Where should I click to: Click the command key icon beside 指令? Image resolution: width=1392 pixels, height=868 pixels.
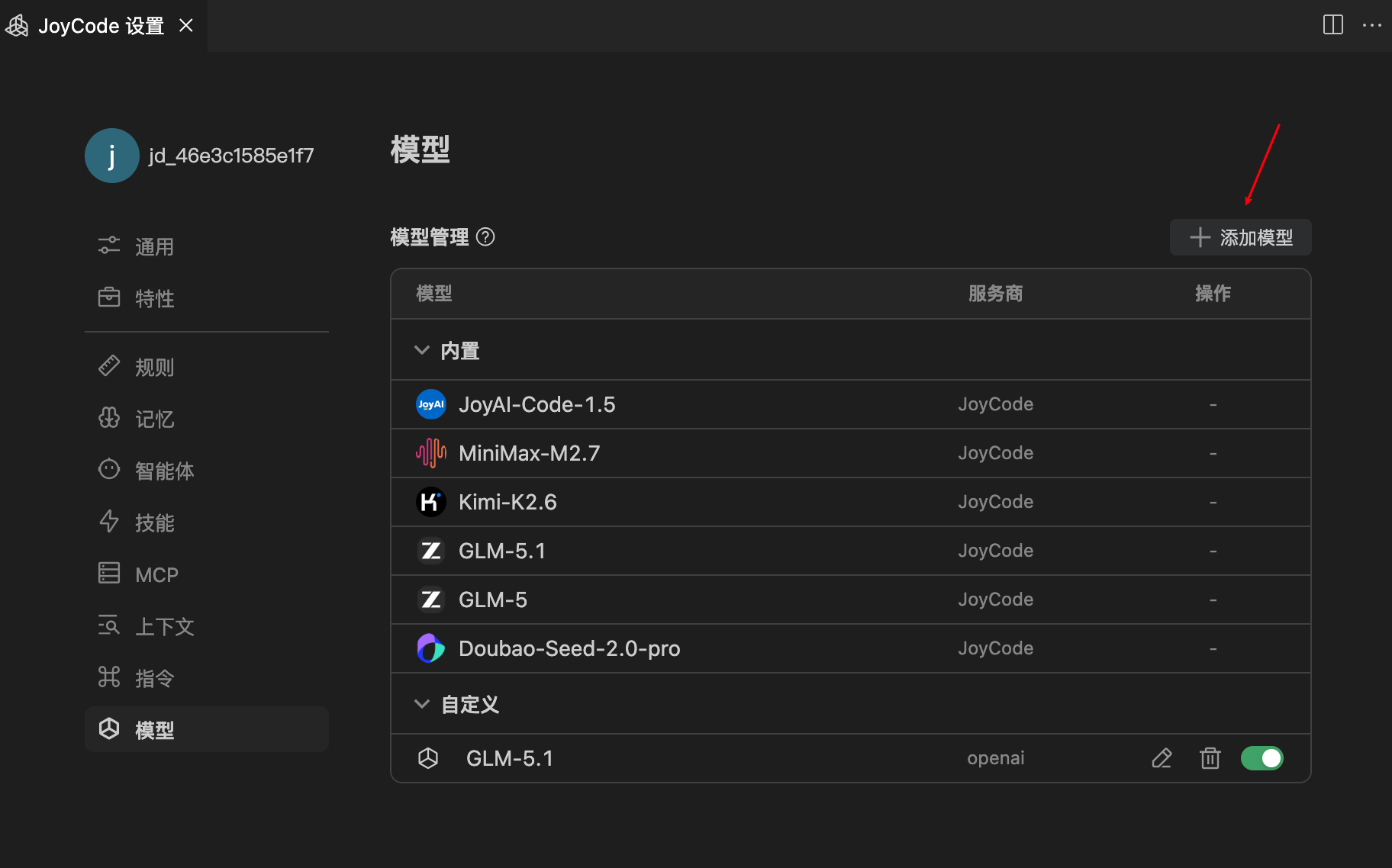(109, 677)
